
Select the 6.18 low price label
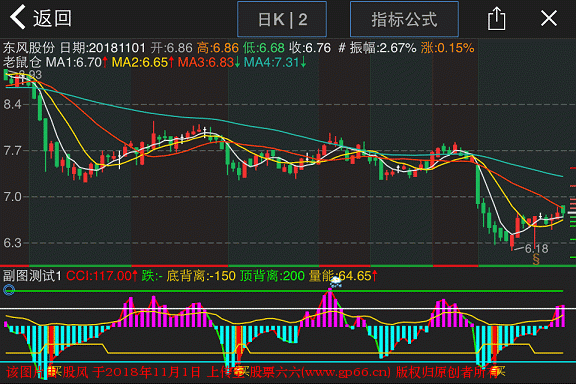click(x=536, y=249)
